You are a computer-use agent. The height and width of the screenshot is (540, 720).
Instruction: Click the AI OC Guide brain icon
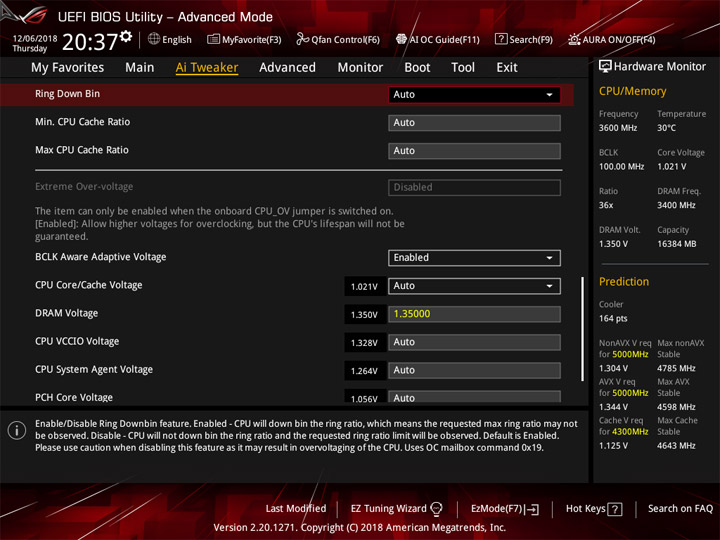(401, 39)
